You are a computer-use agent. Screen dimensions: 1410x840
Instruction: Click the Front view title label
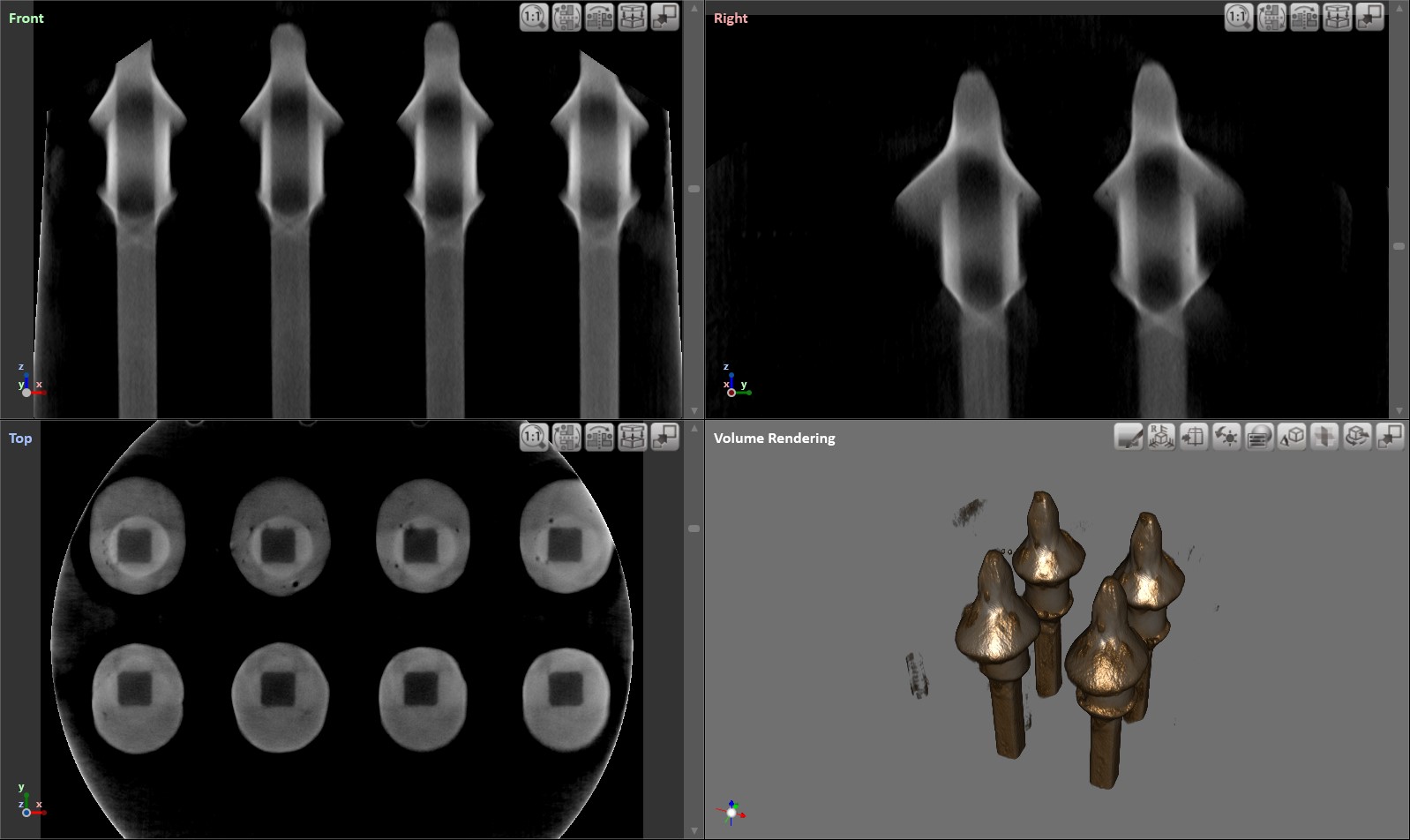coord(26,18)
